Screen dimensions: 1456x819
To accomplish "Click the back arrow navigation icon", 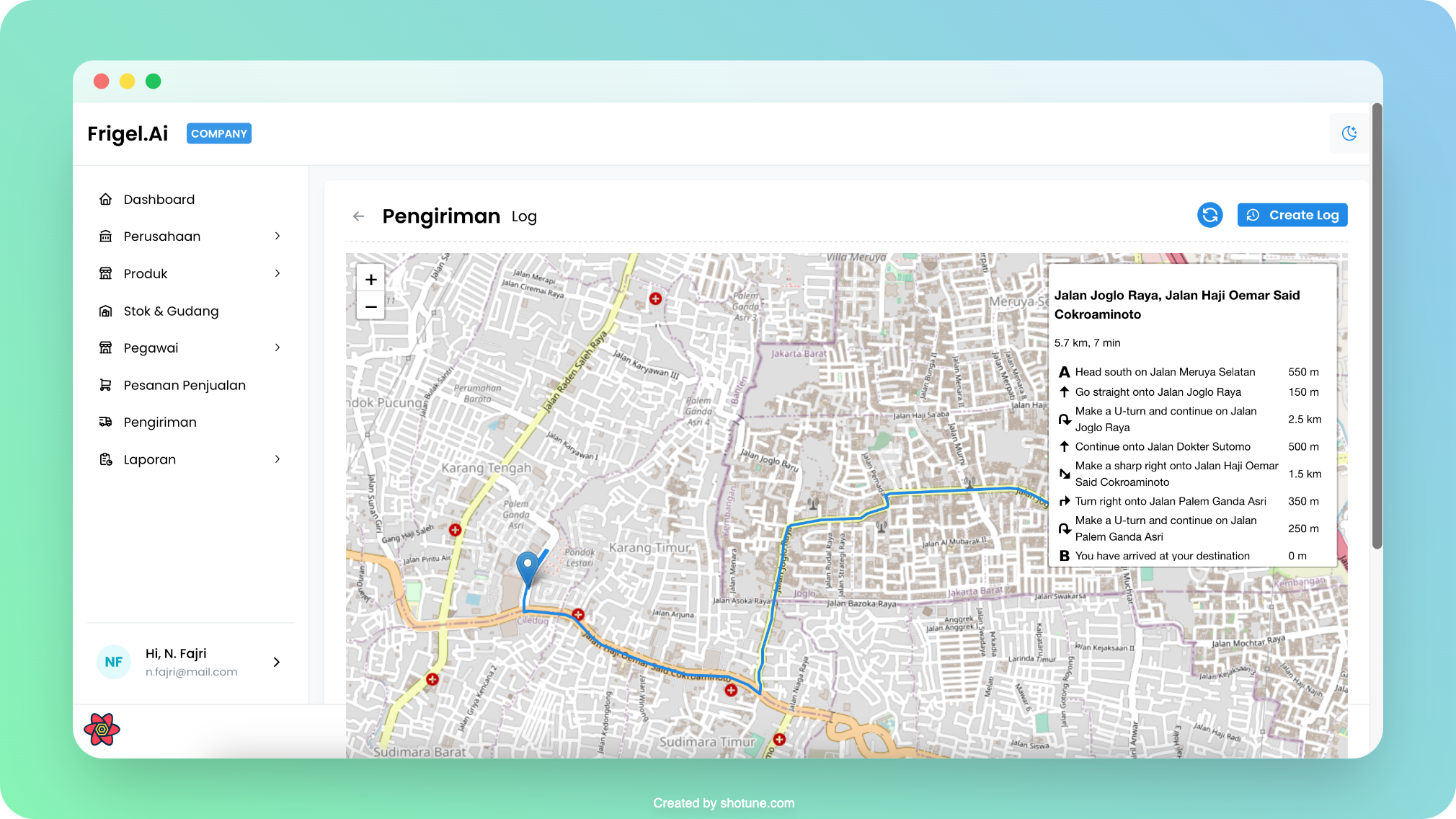I will click(x=357, y=215).
